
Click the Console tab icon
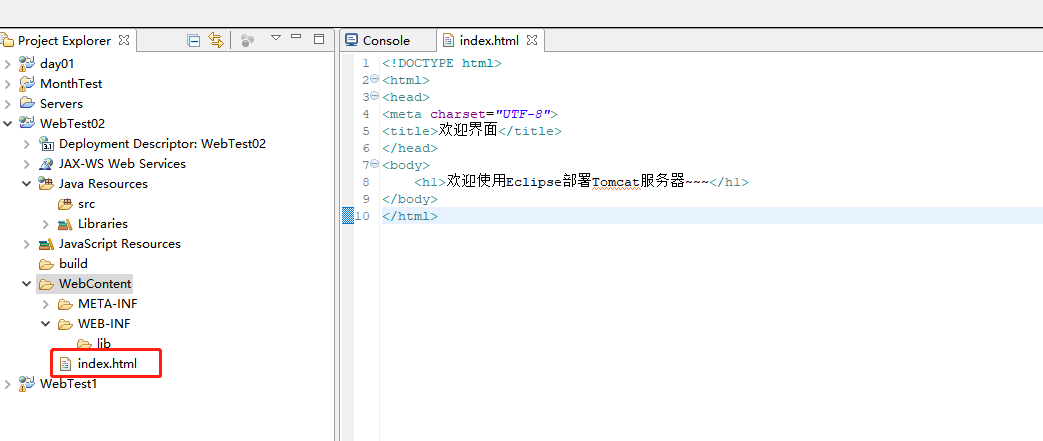click(x=351, y=41)
